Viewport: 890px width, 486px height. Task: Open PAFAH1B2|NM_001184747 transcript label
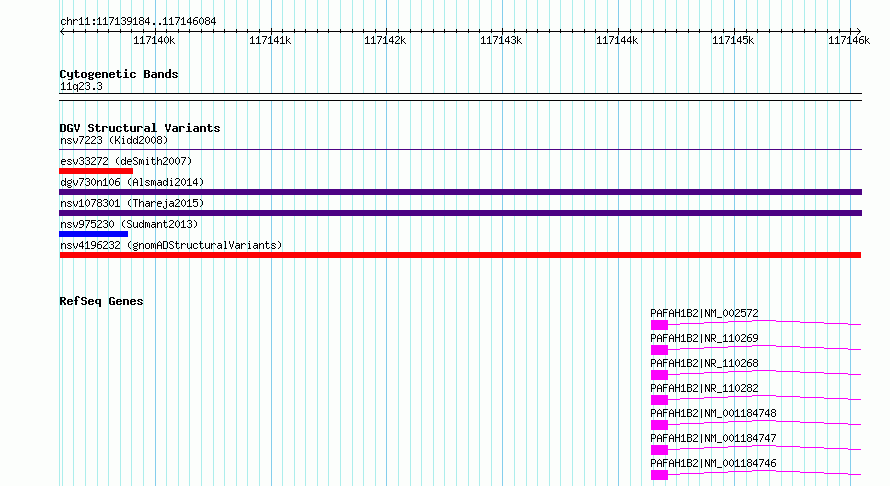click(713, 438)
